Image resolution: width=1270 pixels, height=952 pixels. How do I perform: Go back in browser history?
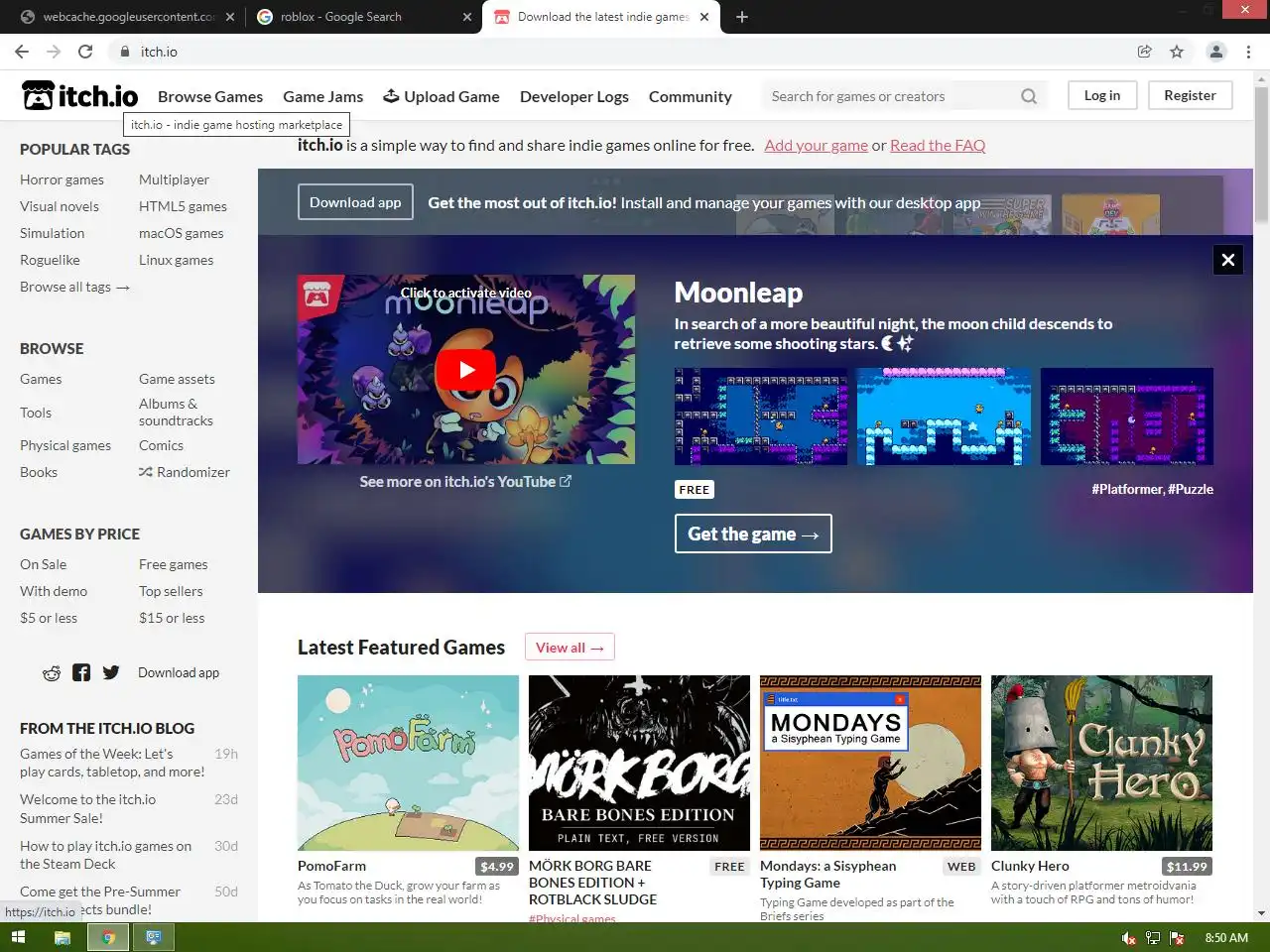click(x=22, y=52)
